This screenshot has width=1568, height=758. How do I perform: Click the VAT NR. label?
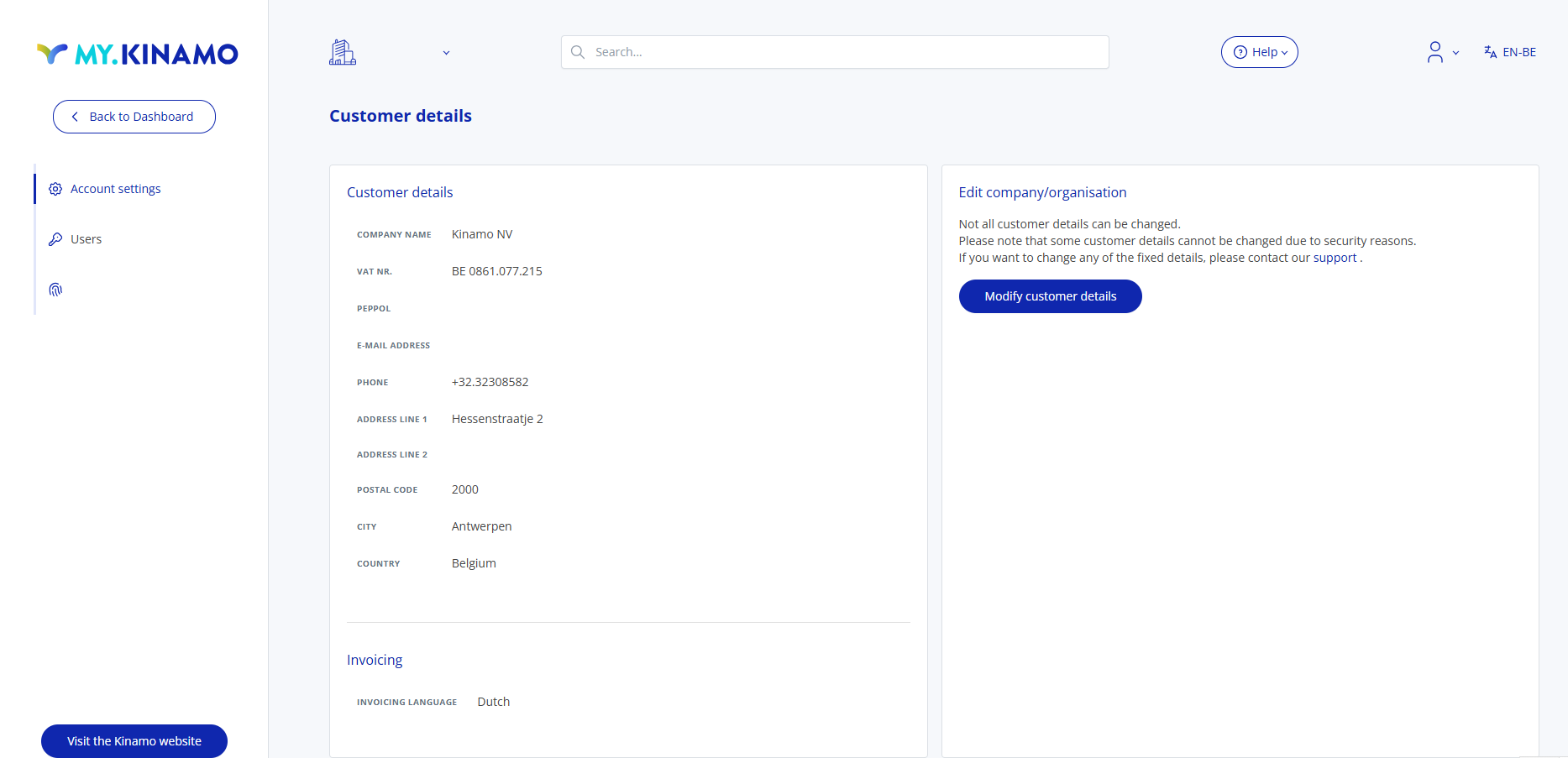click(375, 272)
